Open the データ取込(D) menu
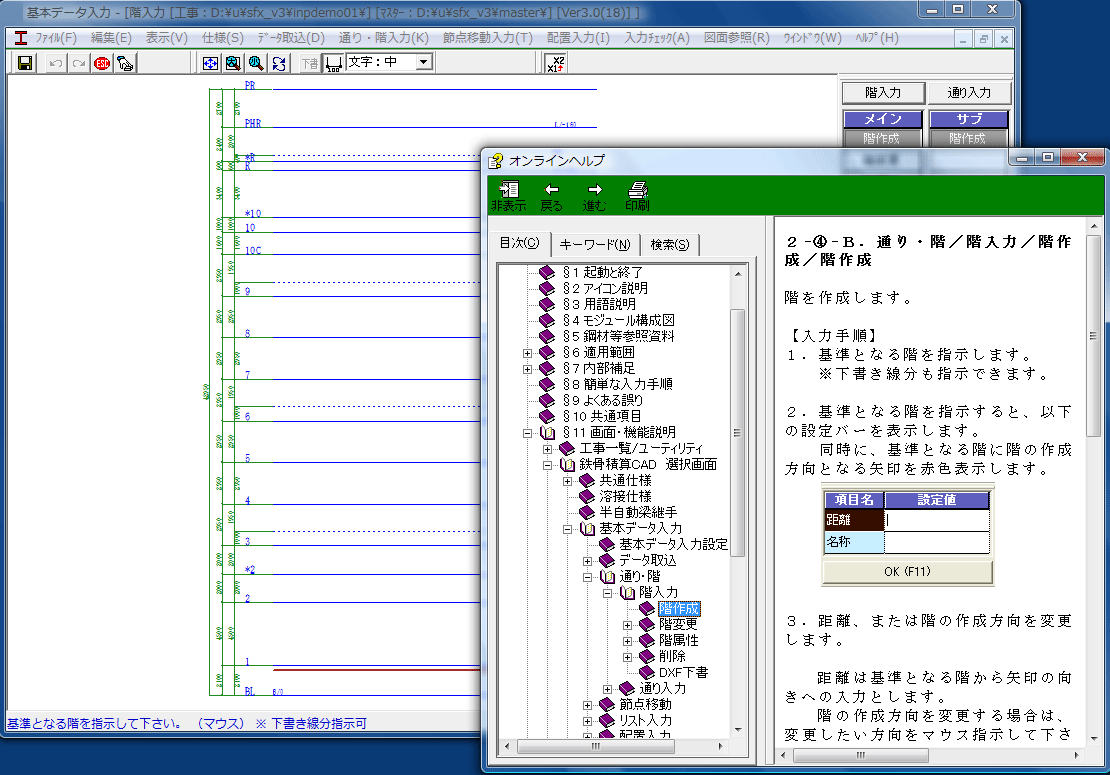 tap(291, 38)
